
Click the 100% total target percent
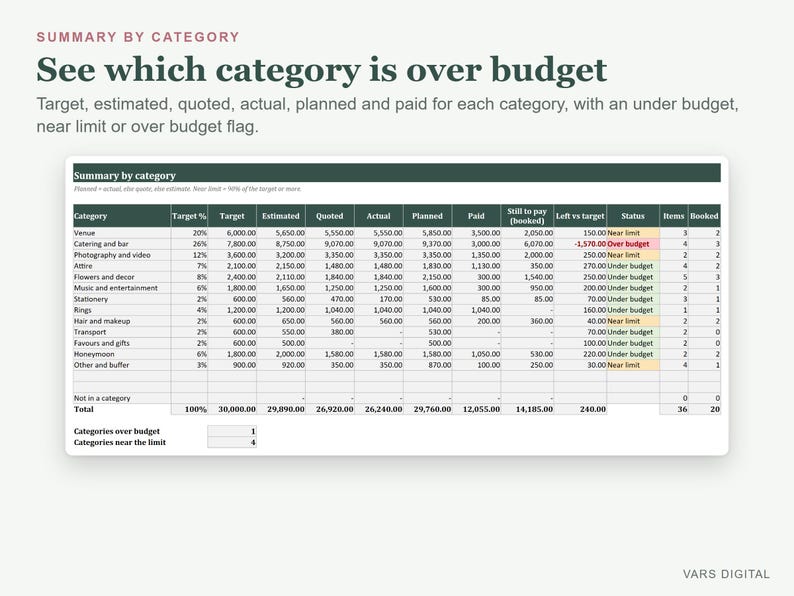pos(189,409)
